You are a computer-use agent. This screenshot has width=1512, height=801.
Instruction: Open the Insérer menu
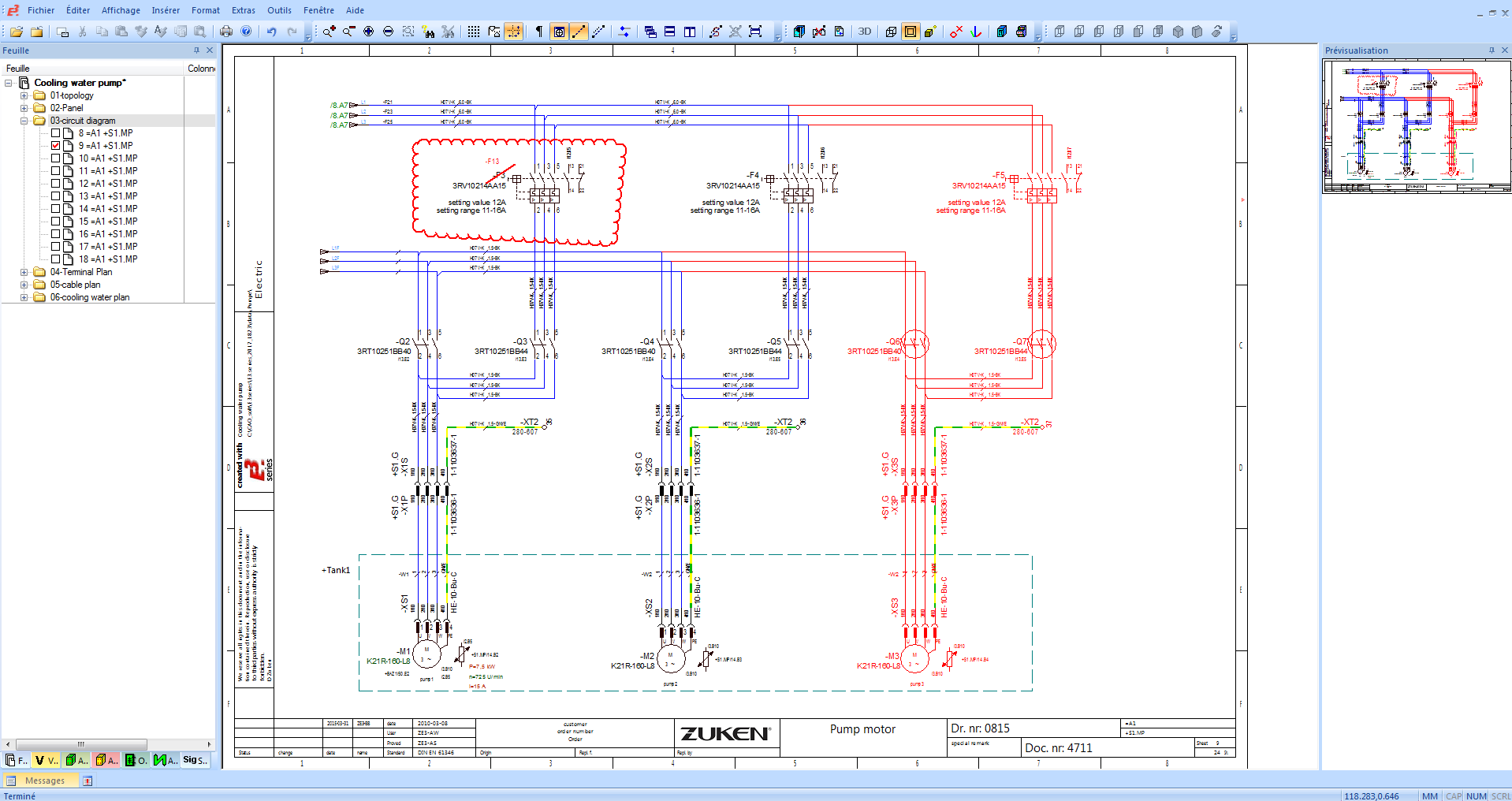tap(166, 10)
